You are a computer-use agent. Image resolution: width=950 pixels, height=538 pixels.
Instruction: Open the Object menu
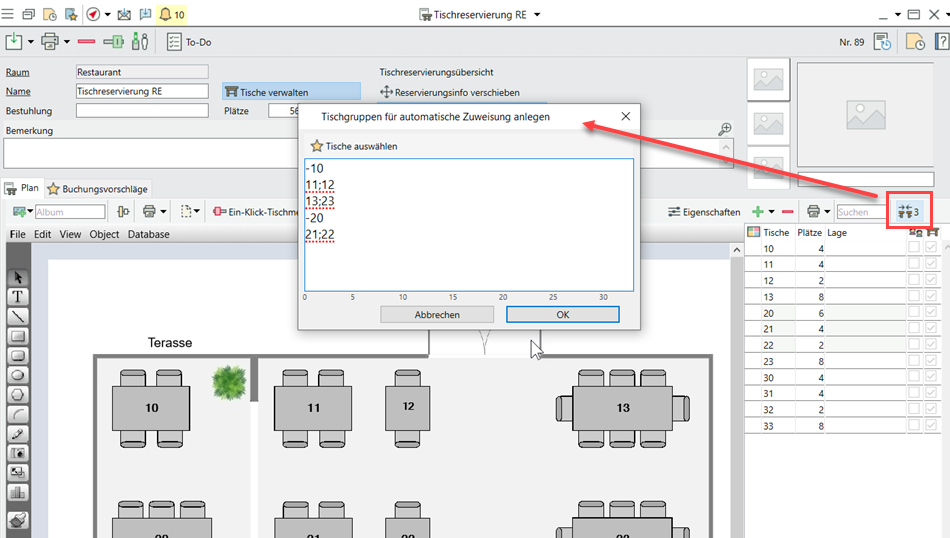point(104,234)
